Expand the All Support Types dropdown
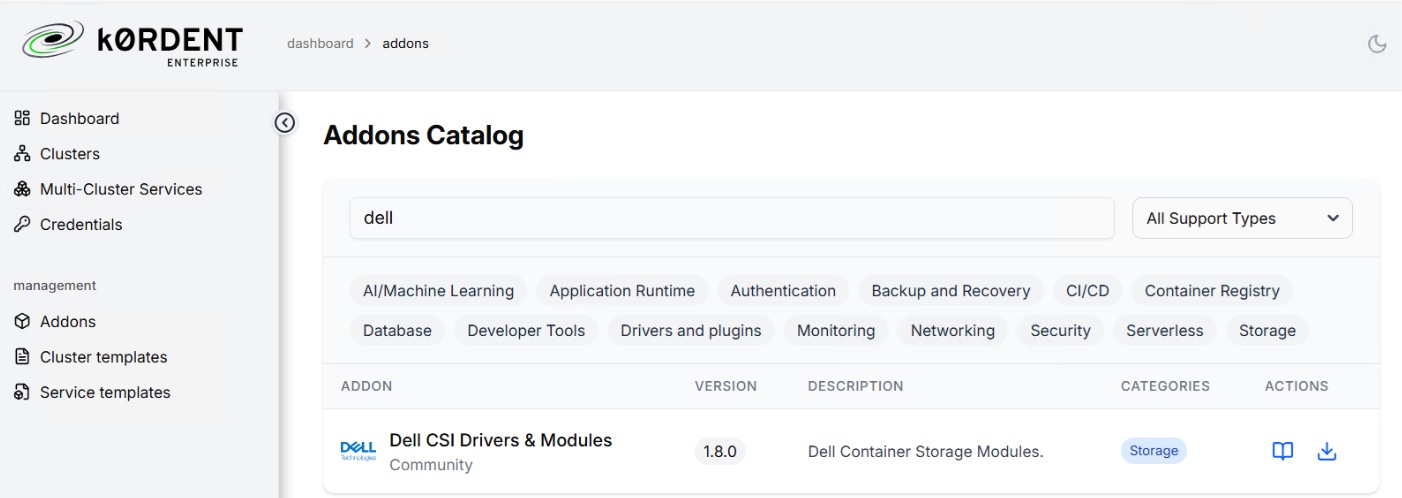Screen dimensions: 1402x498 coord(1241,218)
